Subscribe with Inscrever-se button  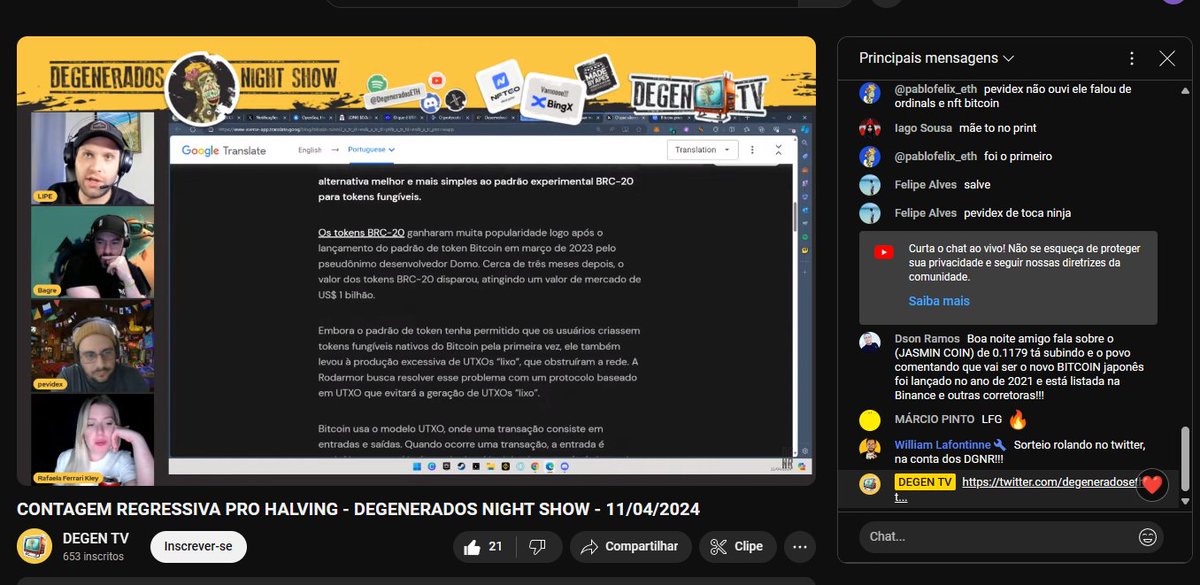point(198,546)
